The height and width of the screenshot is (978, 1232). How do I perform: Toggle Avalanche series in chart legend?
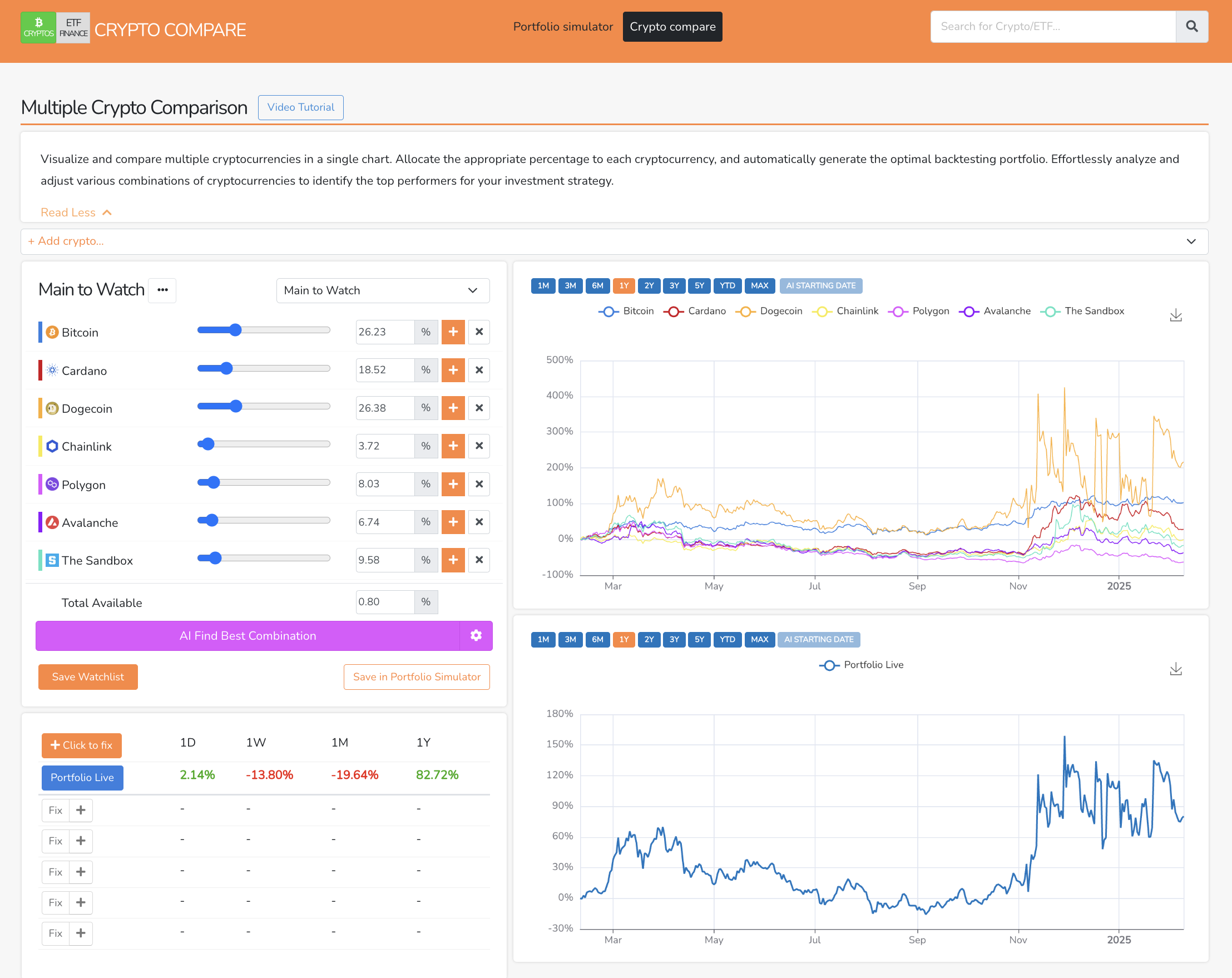click(995, 311)
